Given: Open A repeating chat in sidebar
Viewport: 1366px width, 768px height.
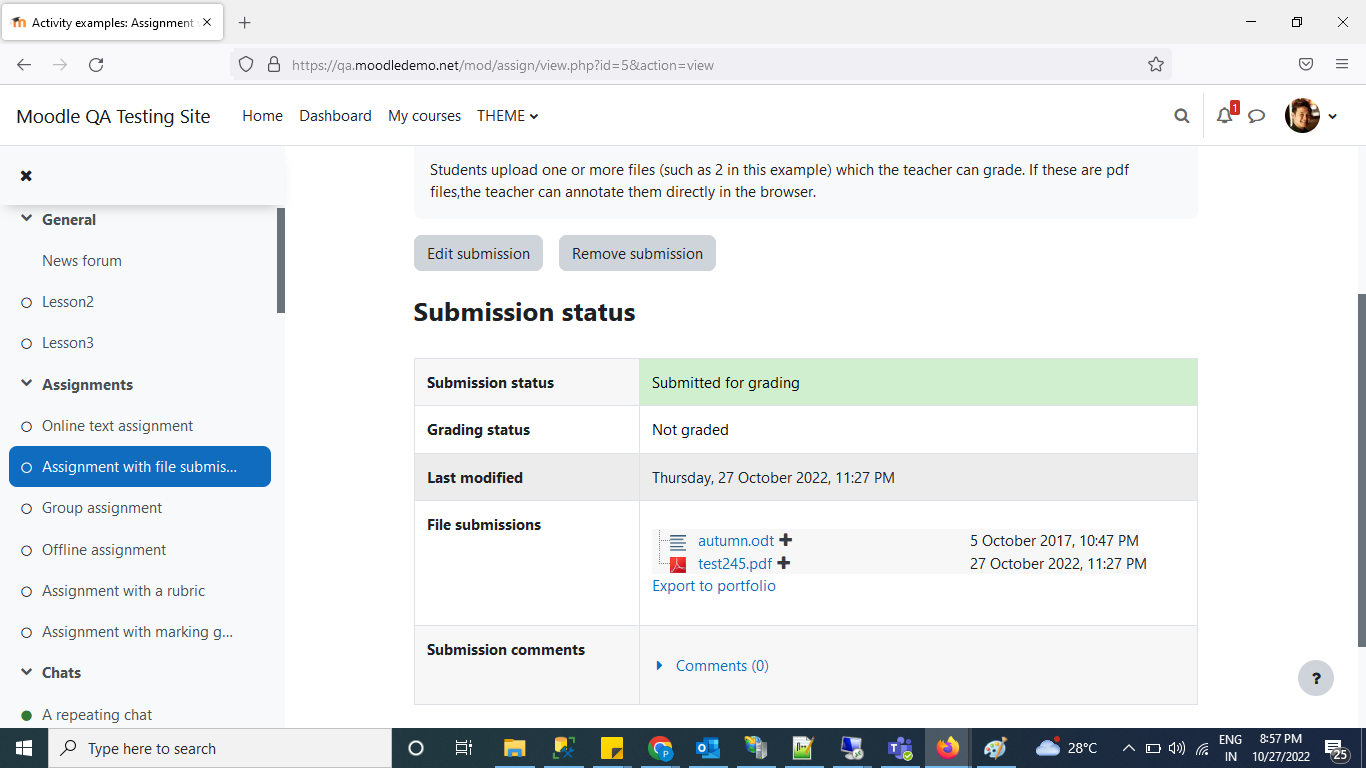Looking at the screenshot, I should point(97,715).
